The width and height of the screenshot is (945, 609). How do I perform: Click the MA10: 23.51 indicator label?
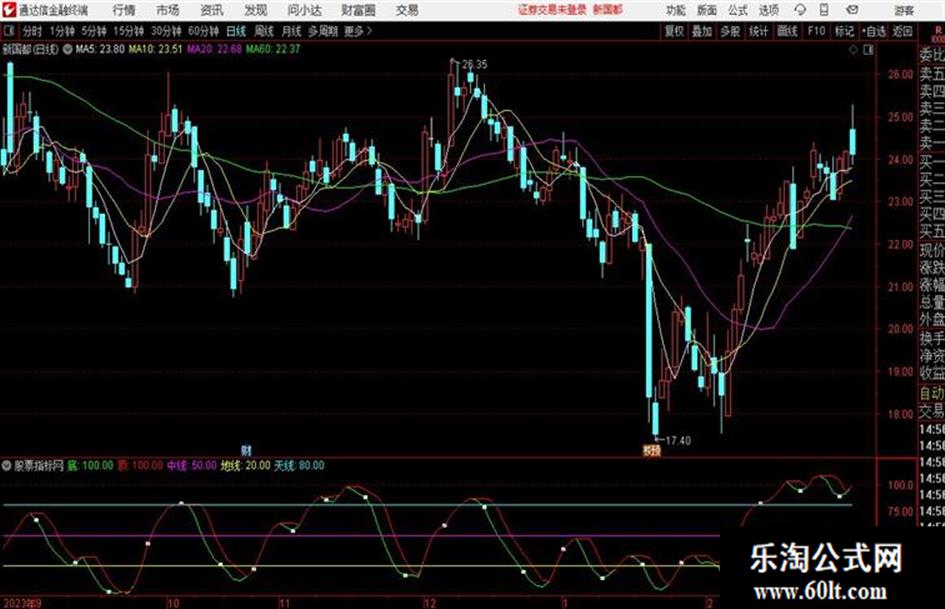coord(155,49)
